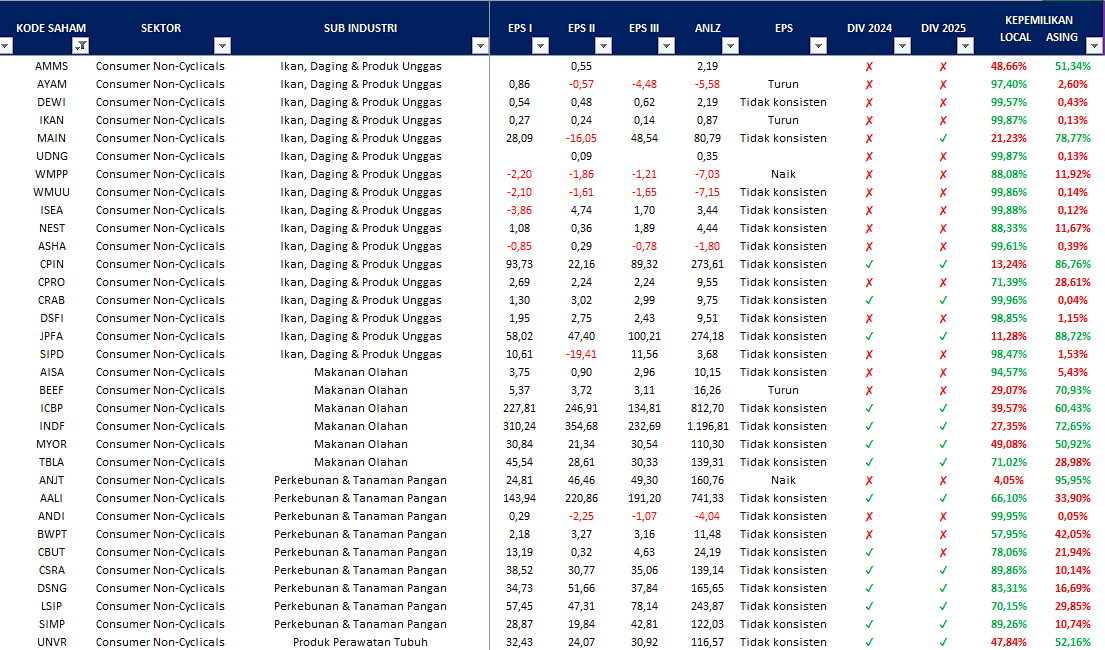1105x650 pixels.
Task: Click the red cross in AMMS DIV 2024
Action: (x=868, y=66)
